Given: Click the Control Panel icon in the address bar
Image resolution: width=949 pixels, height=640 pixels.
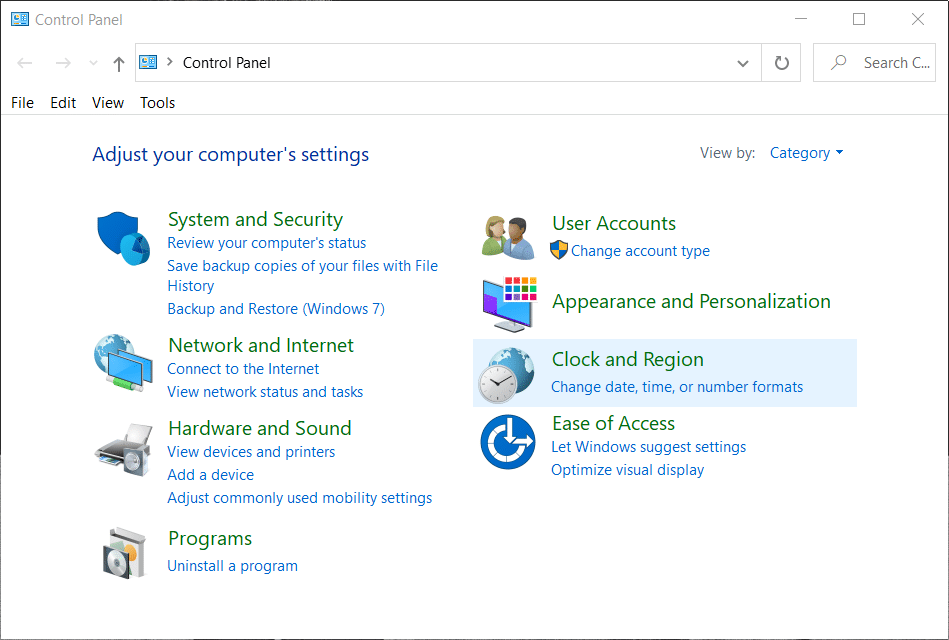Looking at the screenshot, I should (x=148, y=62).
